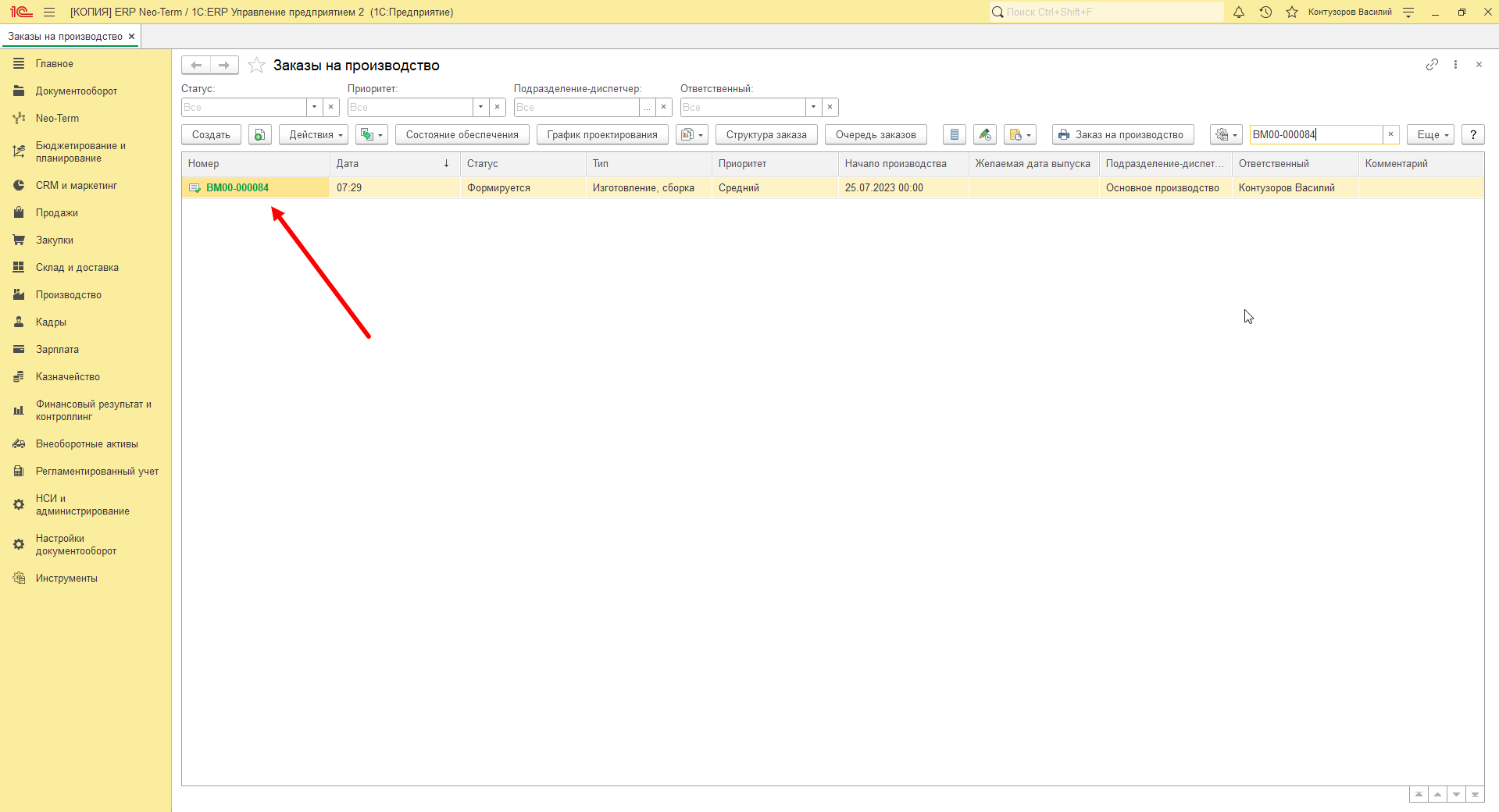The width and height of the screenshot is (1499, 812).
Task: Open the Подразделение-диспетчер selection ellipsis
Action: [x=647, y=107]
